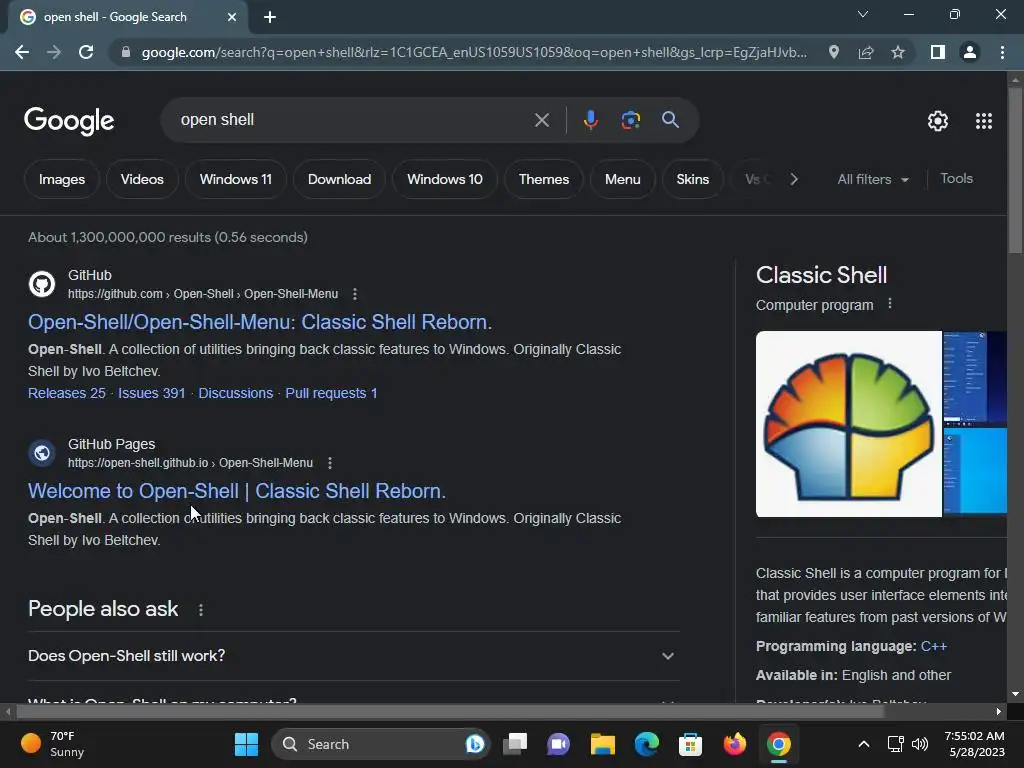Open Chrome three-dot menu
The image size is (1024, 768).
coord(1002,52)
